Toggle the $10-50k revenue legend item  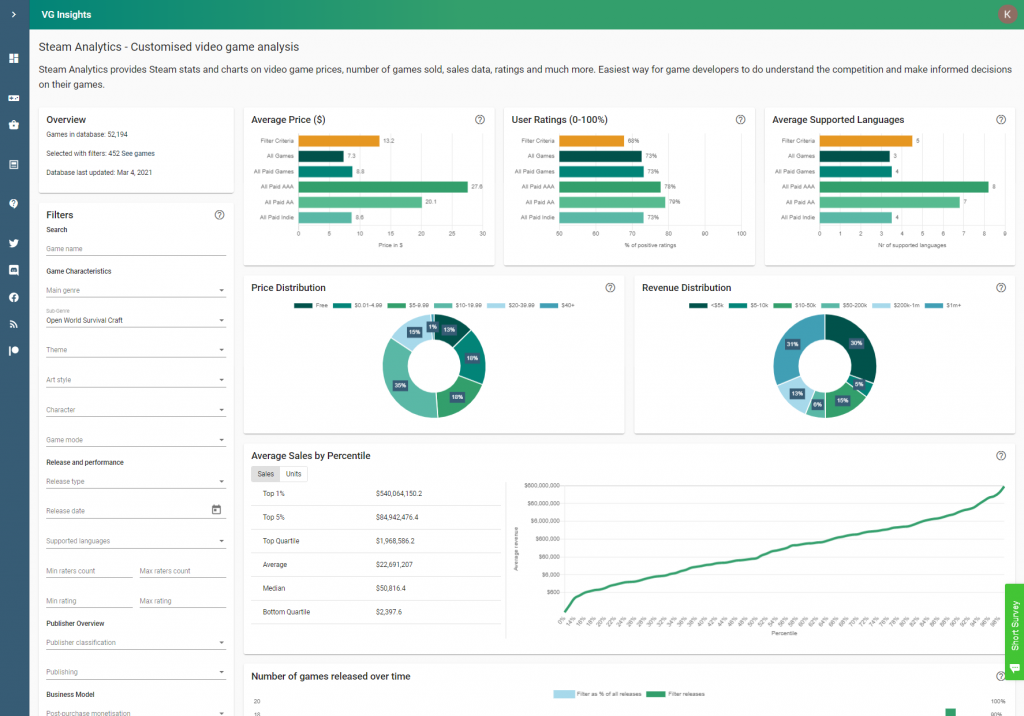(x=795, y=305)
